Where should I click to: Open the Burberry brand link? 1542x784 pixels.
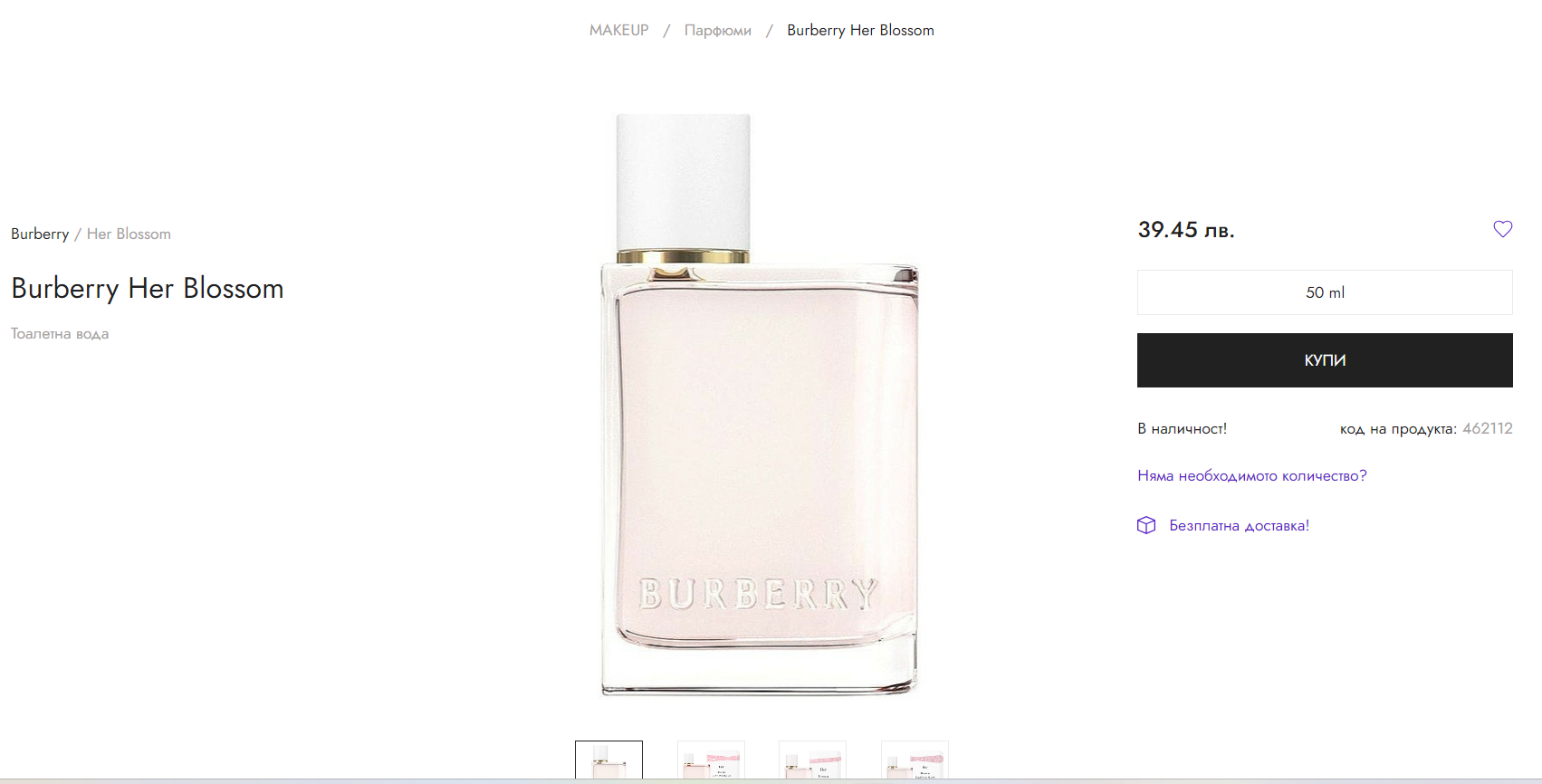coord(40,234)
